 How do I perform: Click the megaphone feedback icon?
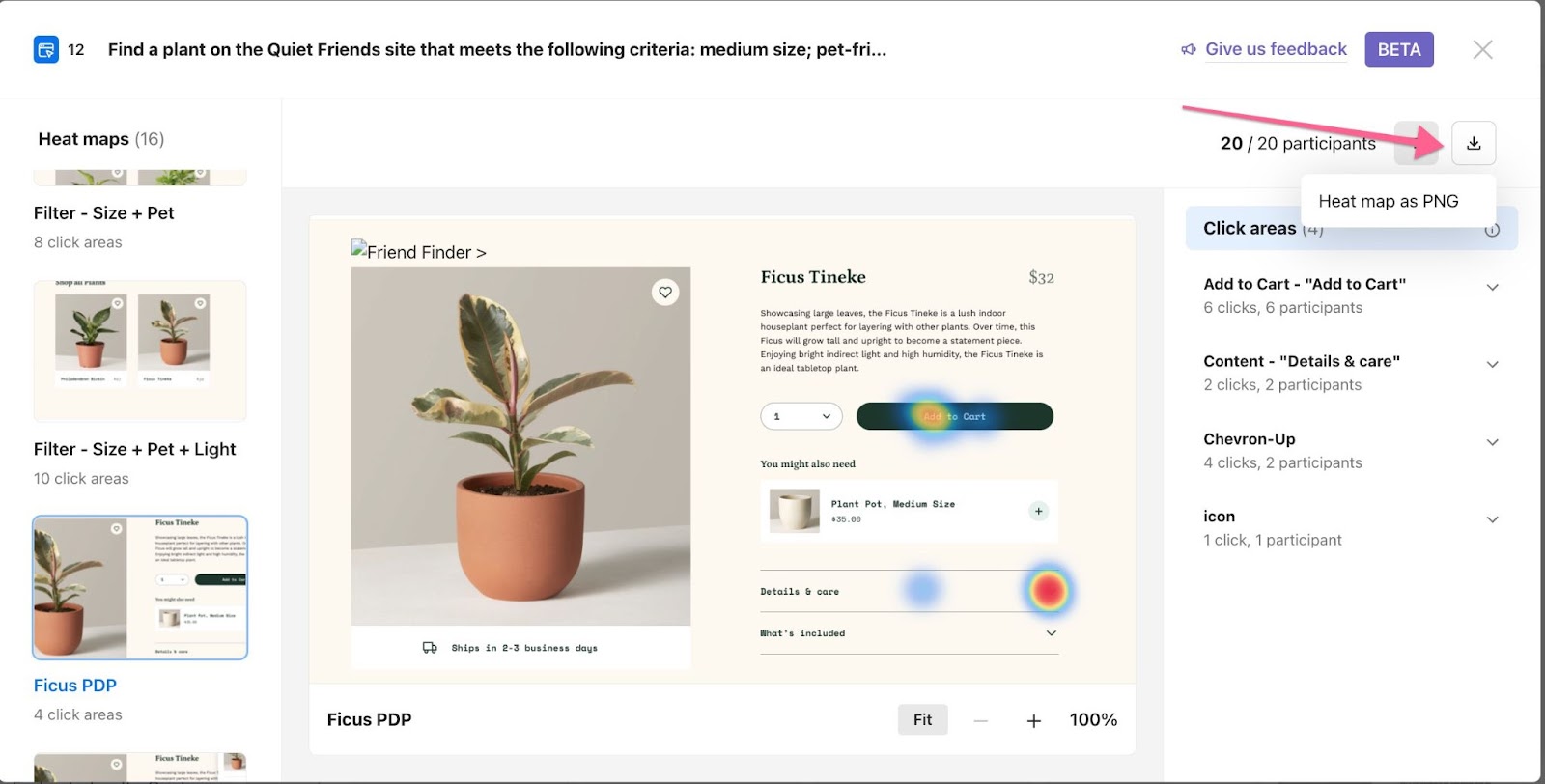click(1189, 49)
